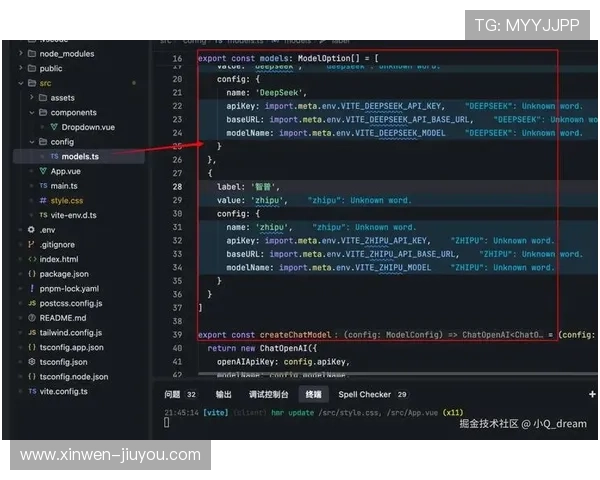The width and height of the screenshot is (600, 480).
Task: Click line number 28 in the gutter
Action: 177,187
